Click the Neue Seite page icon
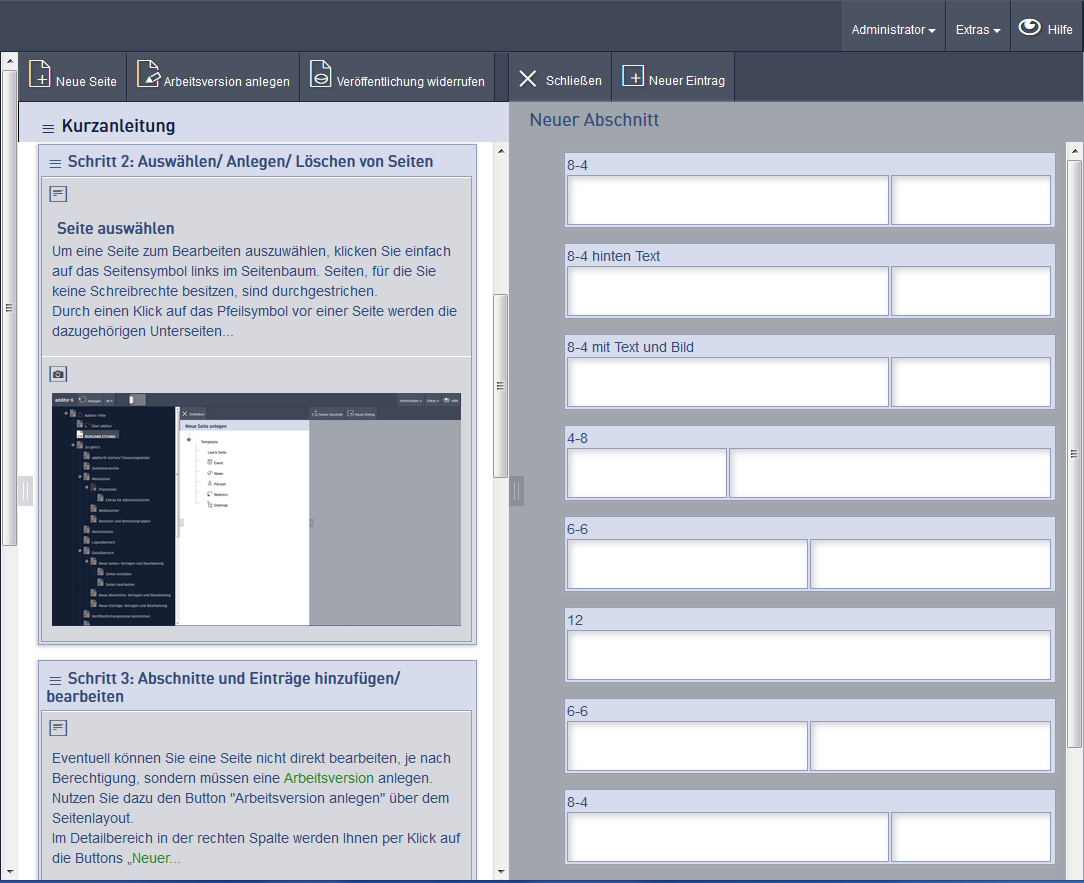 coord(40,76)
